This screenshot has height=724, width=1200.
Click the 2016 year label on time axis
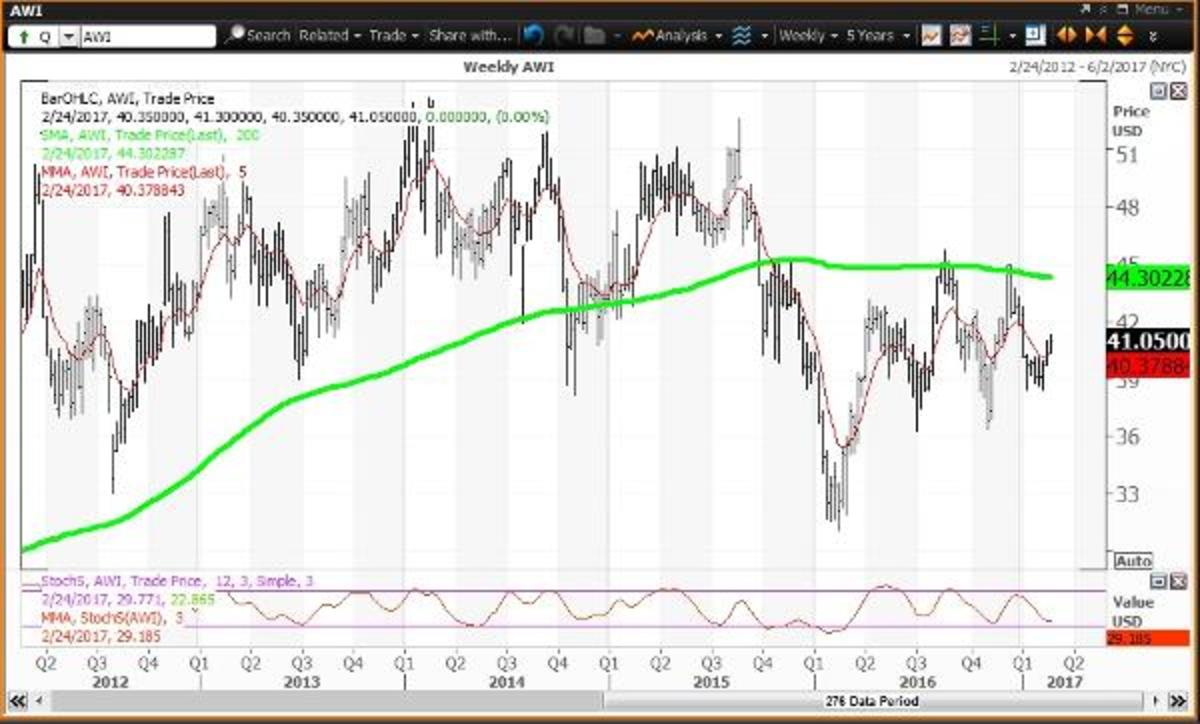(x=916, y=682)
